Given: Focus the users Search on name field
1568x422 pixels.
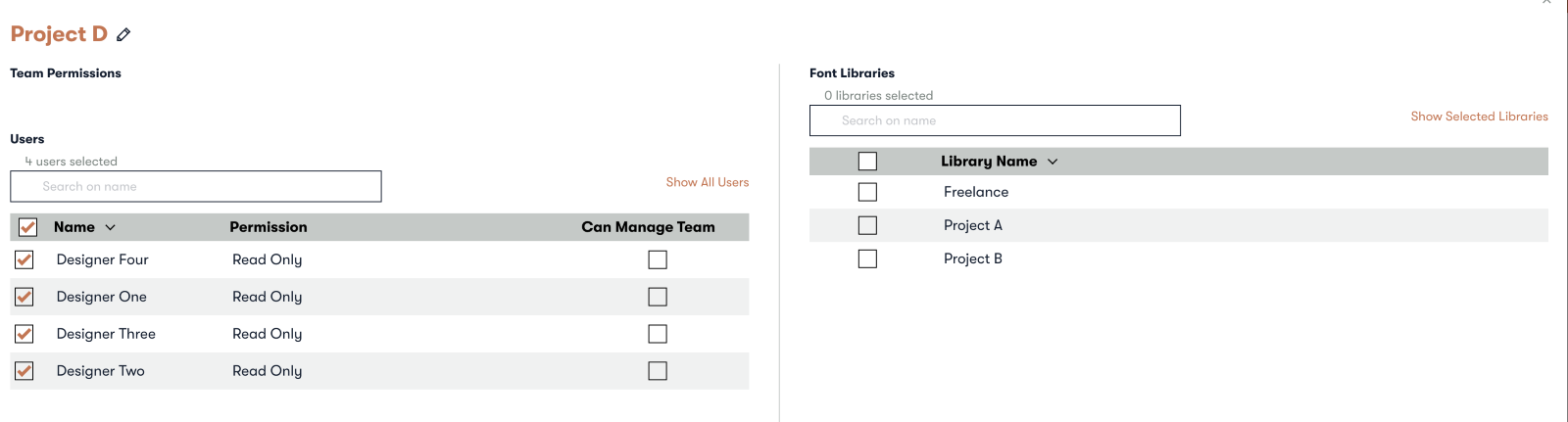Looking at the screenshot, I should coord(196,186).
